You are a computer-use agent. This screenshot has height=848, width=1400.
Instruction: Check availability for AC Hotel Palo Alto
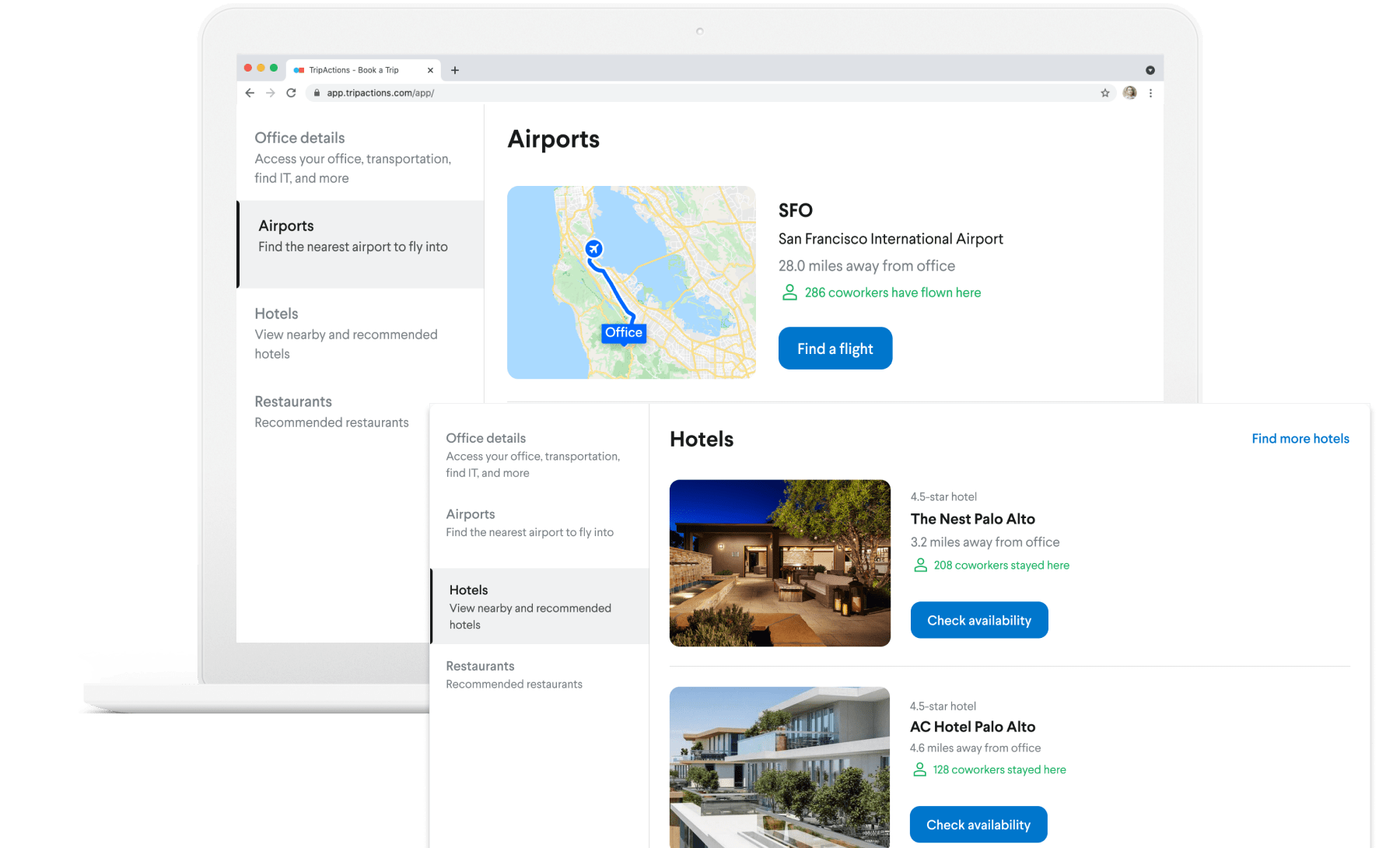(978, 825)
